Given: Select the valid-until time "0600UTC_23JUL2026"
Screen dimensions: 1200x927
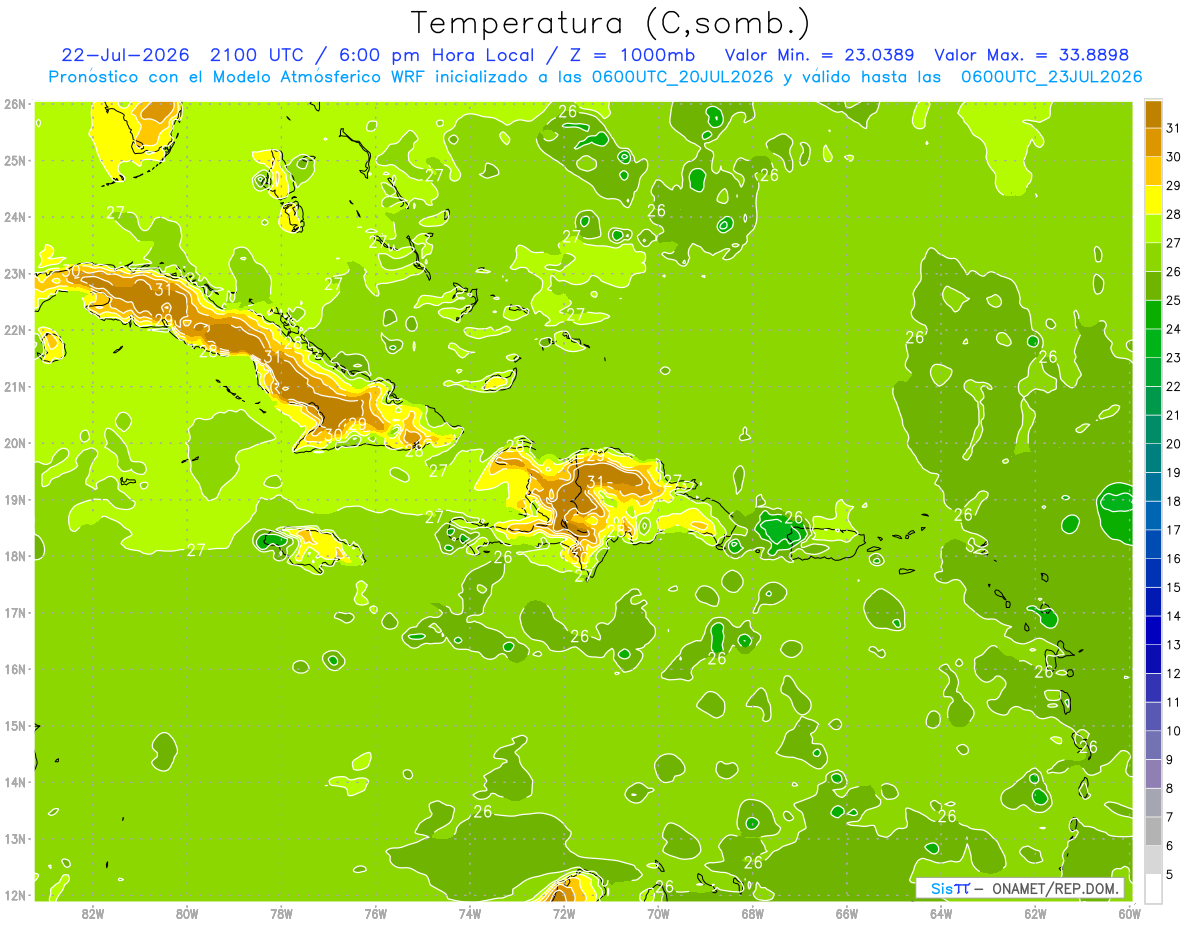Looking at the screenshot, I should [x=1051, y=77].
